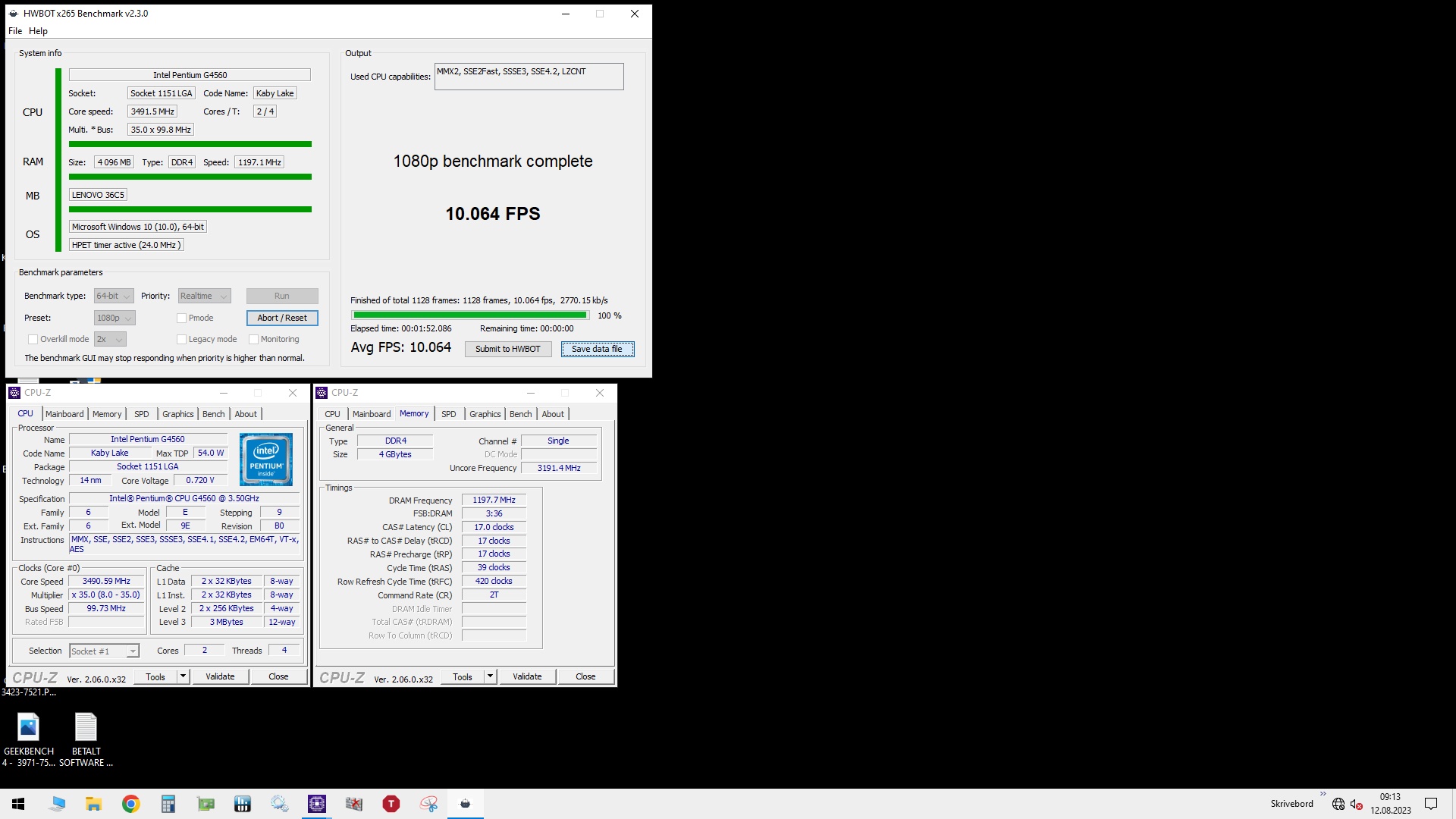1456x819 pixels.
Task: Open the firewall brick-wall taskbar icon
Action: [x=354, y=804]
